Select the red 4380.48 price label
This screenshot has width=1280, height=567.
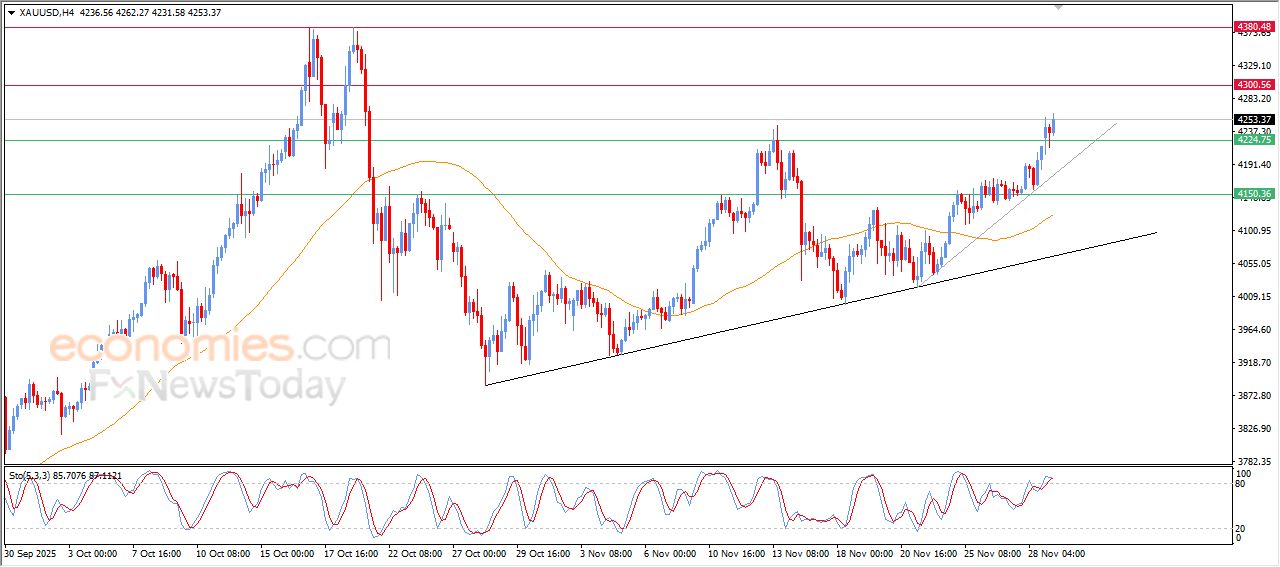pos(1252,26)
